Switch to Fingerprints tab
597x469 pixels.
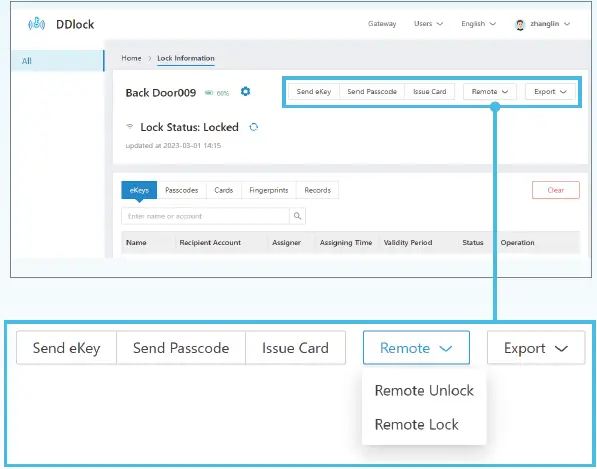click(x=269, y=190)
